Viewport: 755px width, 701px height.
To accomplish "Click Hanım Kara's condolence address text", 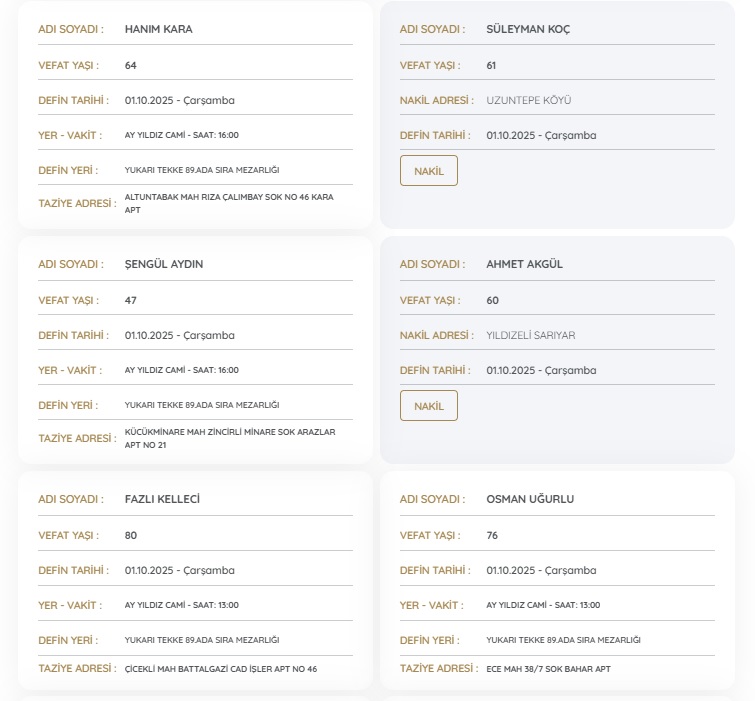I will point(228,203).
